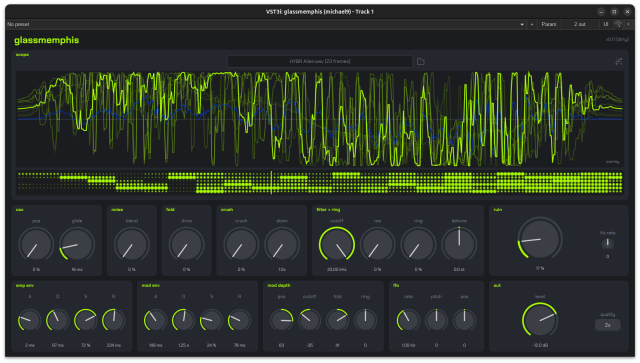This screenshot has width=640, height=363.
Task: Open the Param menu button
Action: [x=549, y=24]
